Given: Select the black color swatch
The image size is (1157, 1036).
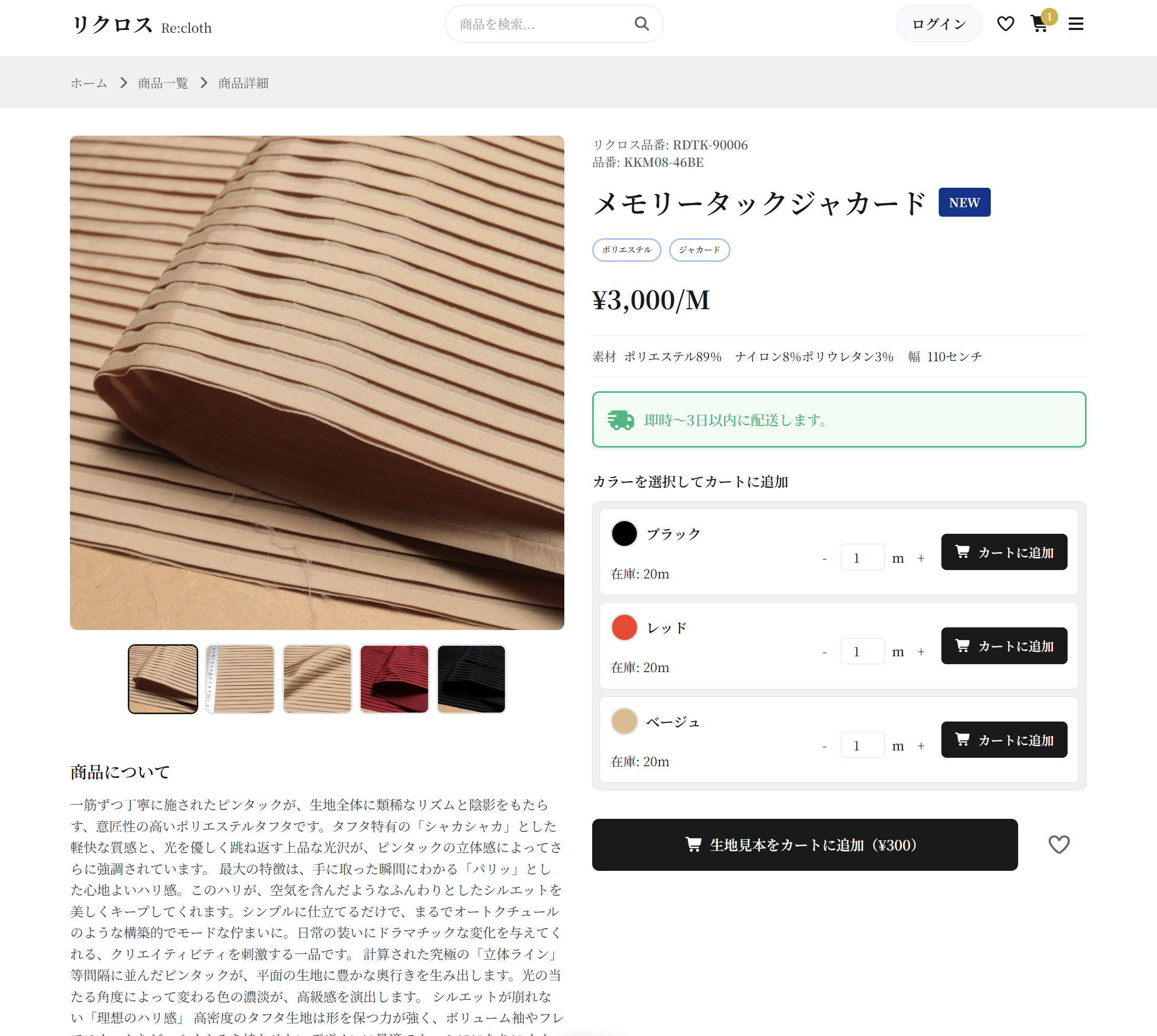Looking at the screenshot, I should coord(624,533).
